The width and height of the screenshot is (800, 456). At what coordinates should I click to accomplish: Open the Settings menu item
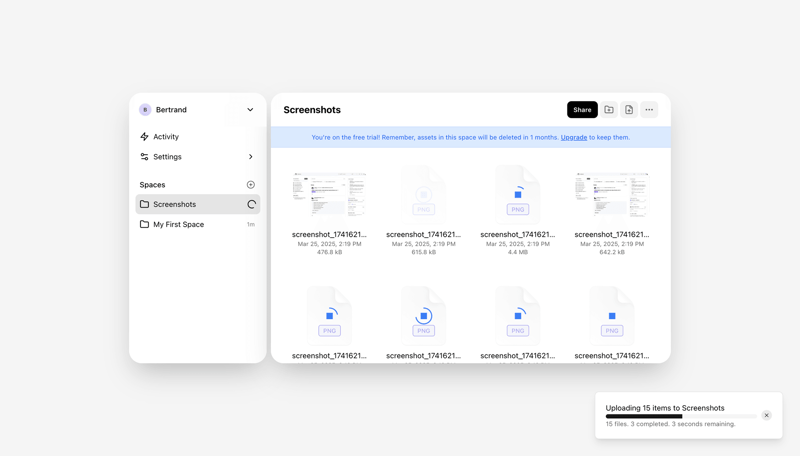(x=197, y=157)
